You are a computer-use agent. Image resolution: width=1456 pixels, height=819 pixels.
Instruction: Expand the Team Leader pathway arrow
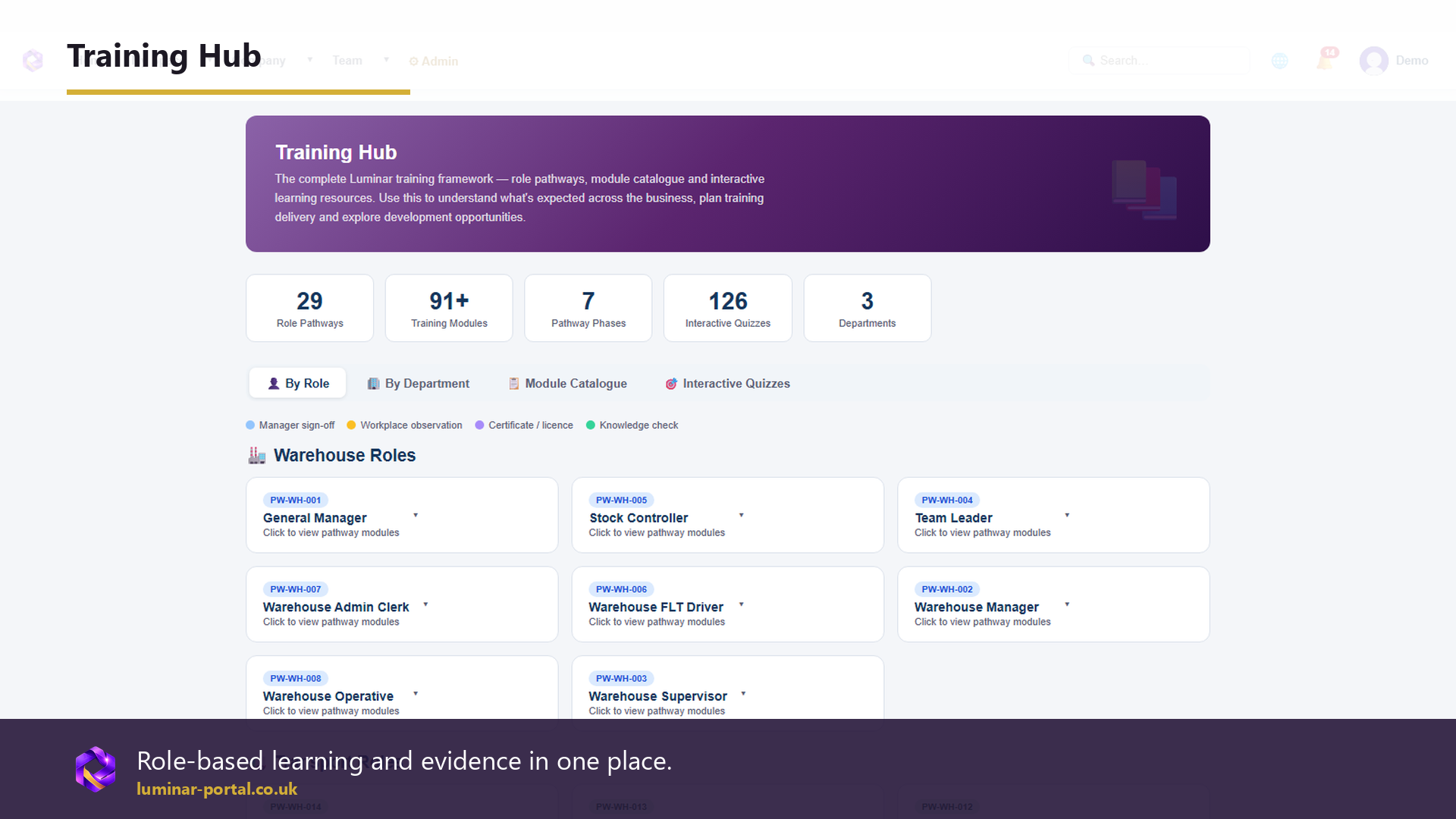coord(1067,516)
